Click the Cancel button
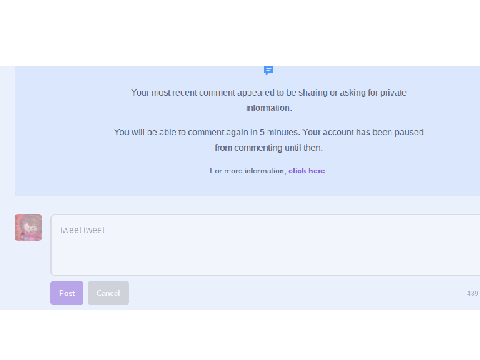 (x=108, y=293)
